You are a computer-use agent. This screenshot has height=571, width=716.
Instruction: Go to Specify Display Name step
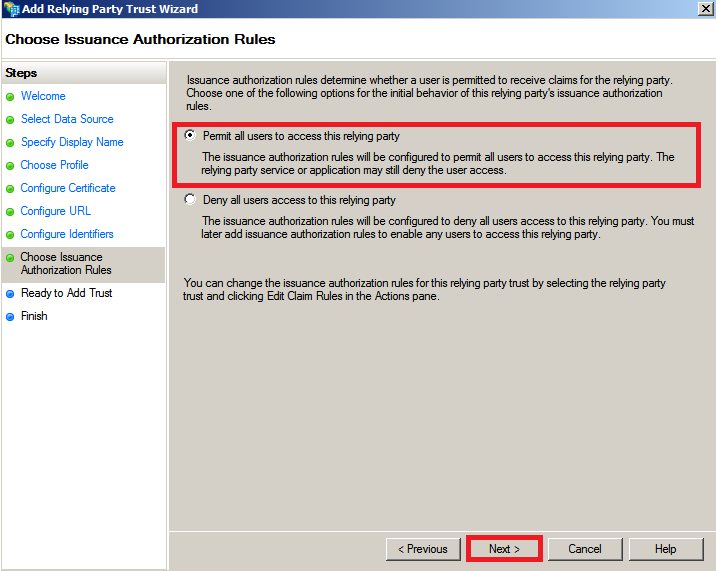pos(72,142)
